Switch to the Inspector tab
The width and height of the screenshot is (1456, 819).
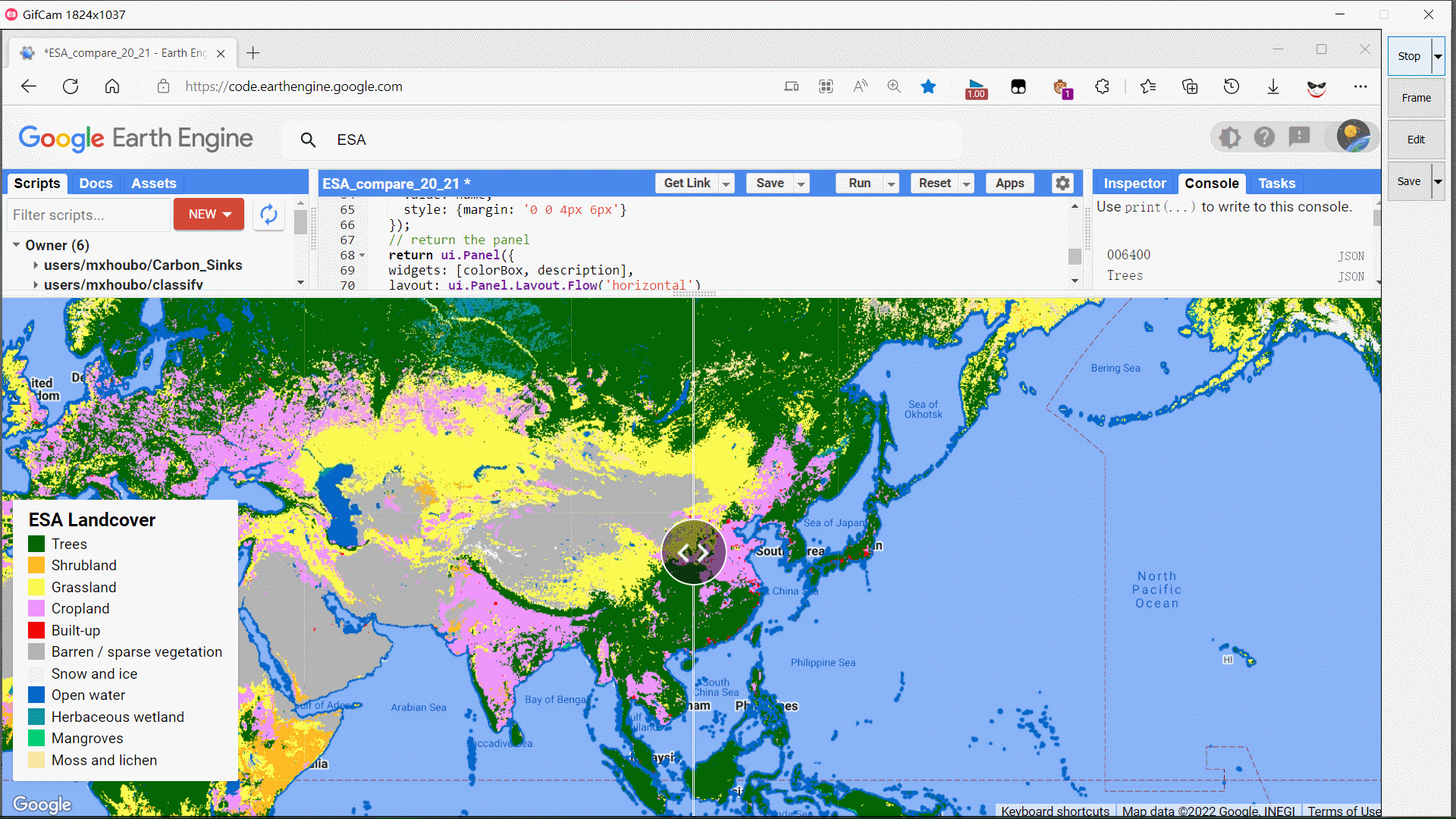[1135, 183]
